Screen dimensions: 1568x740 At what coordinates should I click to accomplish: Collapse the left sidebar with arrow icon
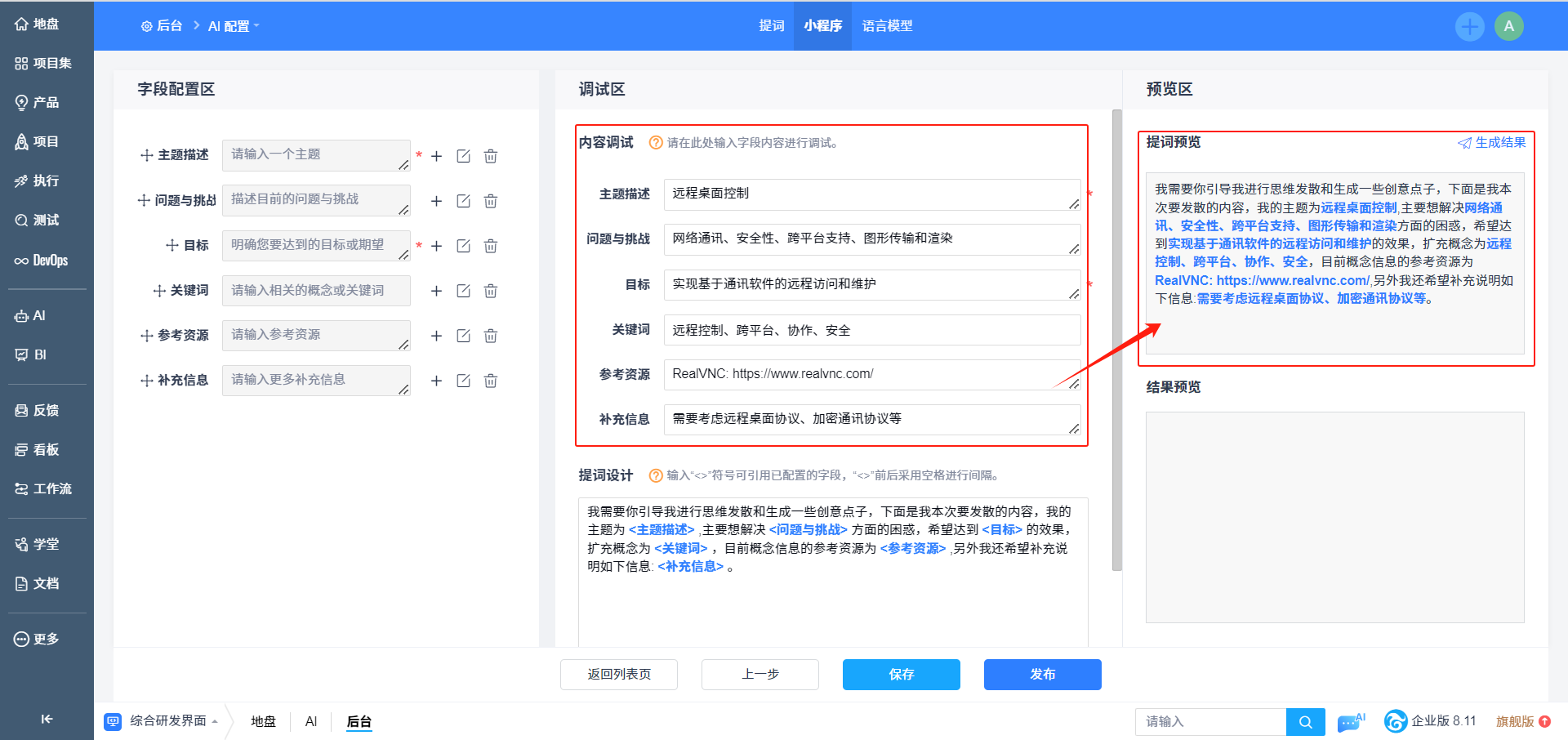pos(47,719)
